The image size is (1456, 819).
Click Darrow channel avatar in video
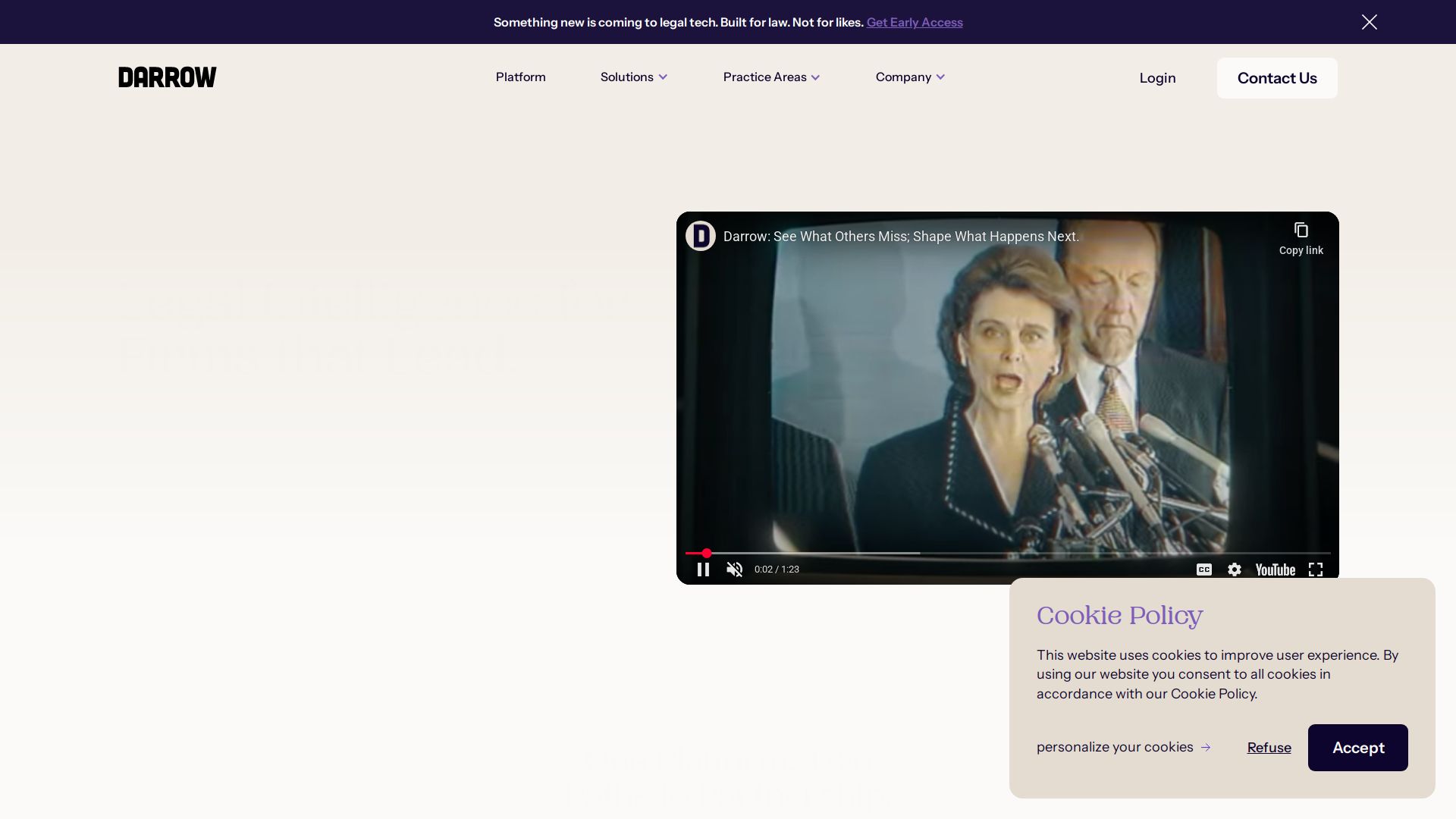pos(700,236)
